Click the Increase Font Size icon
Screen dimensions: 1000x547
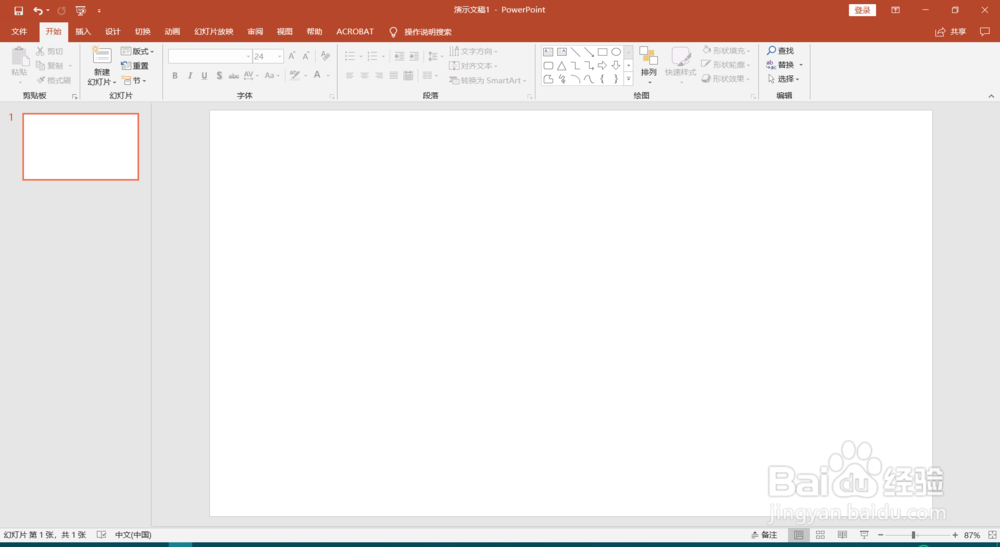[291, 56]
